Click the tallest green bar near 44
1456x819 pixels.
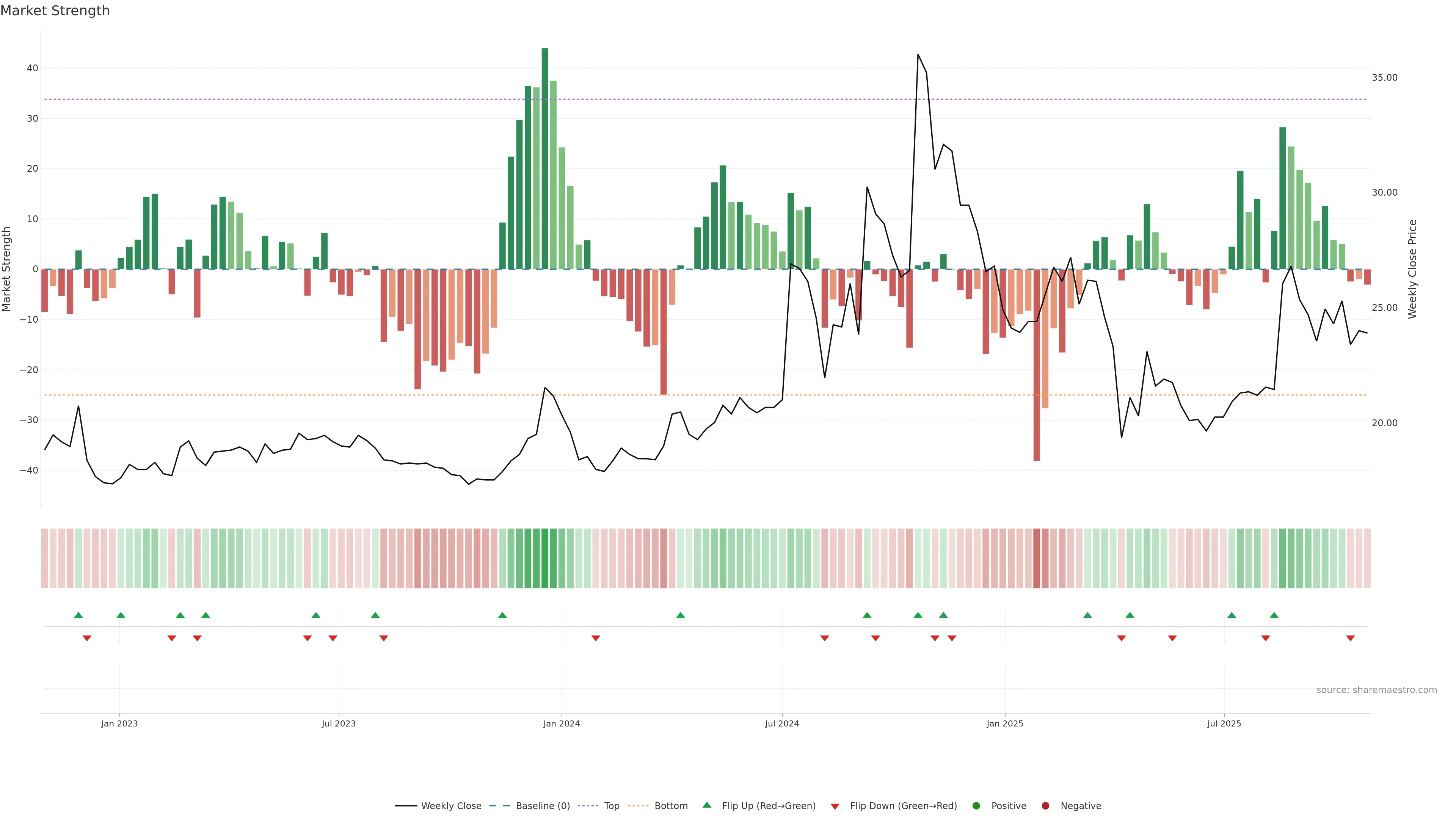click(x=545, y=158)
